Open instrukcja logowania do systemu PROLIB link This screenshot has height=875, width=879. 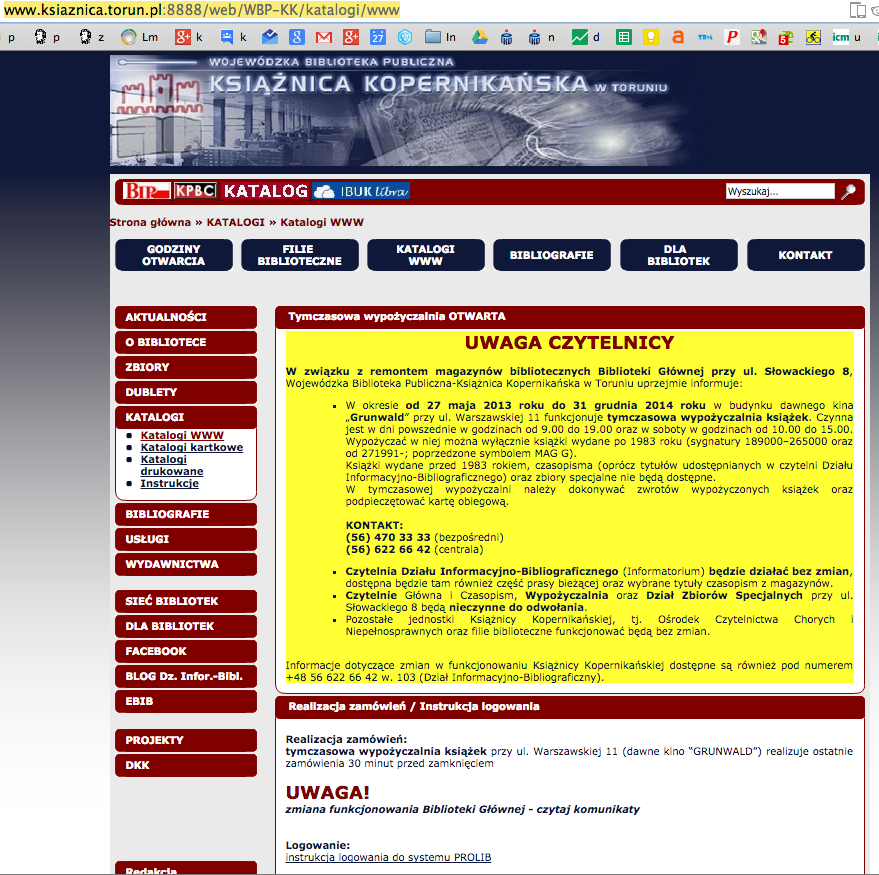(388, 858)
